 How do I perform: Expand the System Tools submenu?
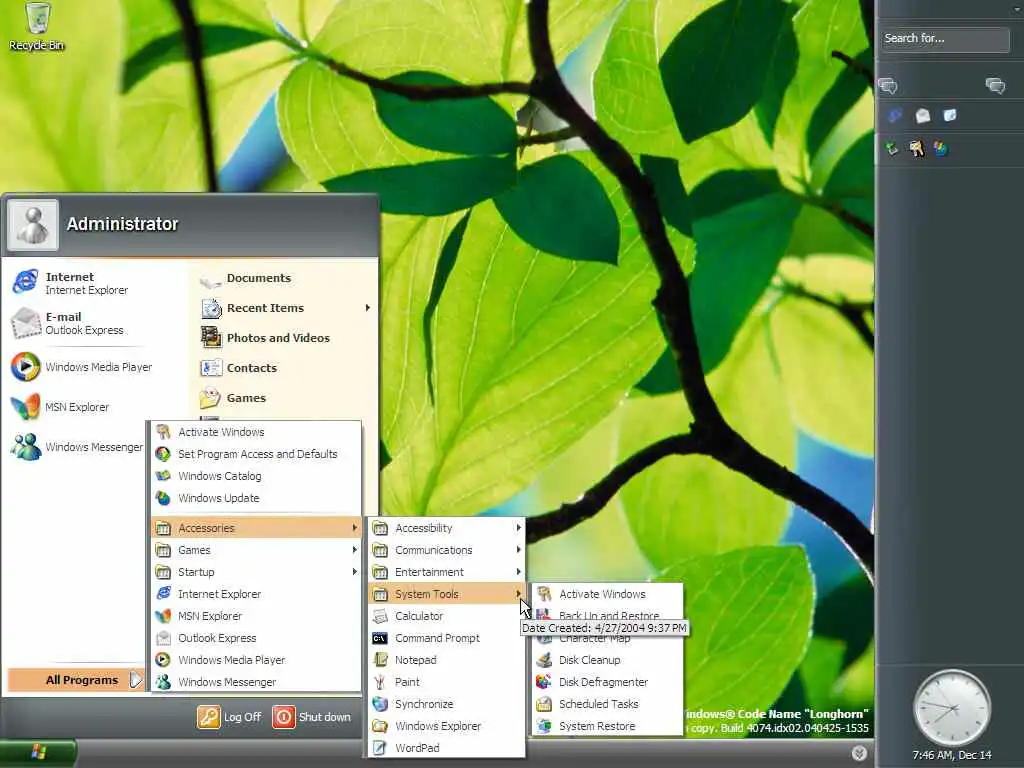pyautogui.click(x=447, y=594)
